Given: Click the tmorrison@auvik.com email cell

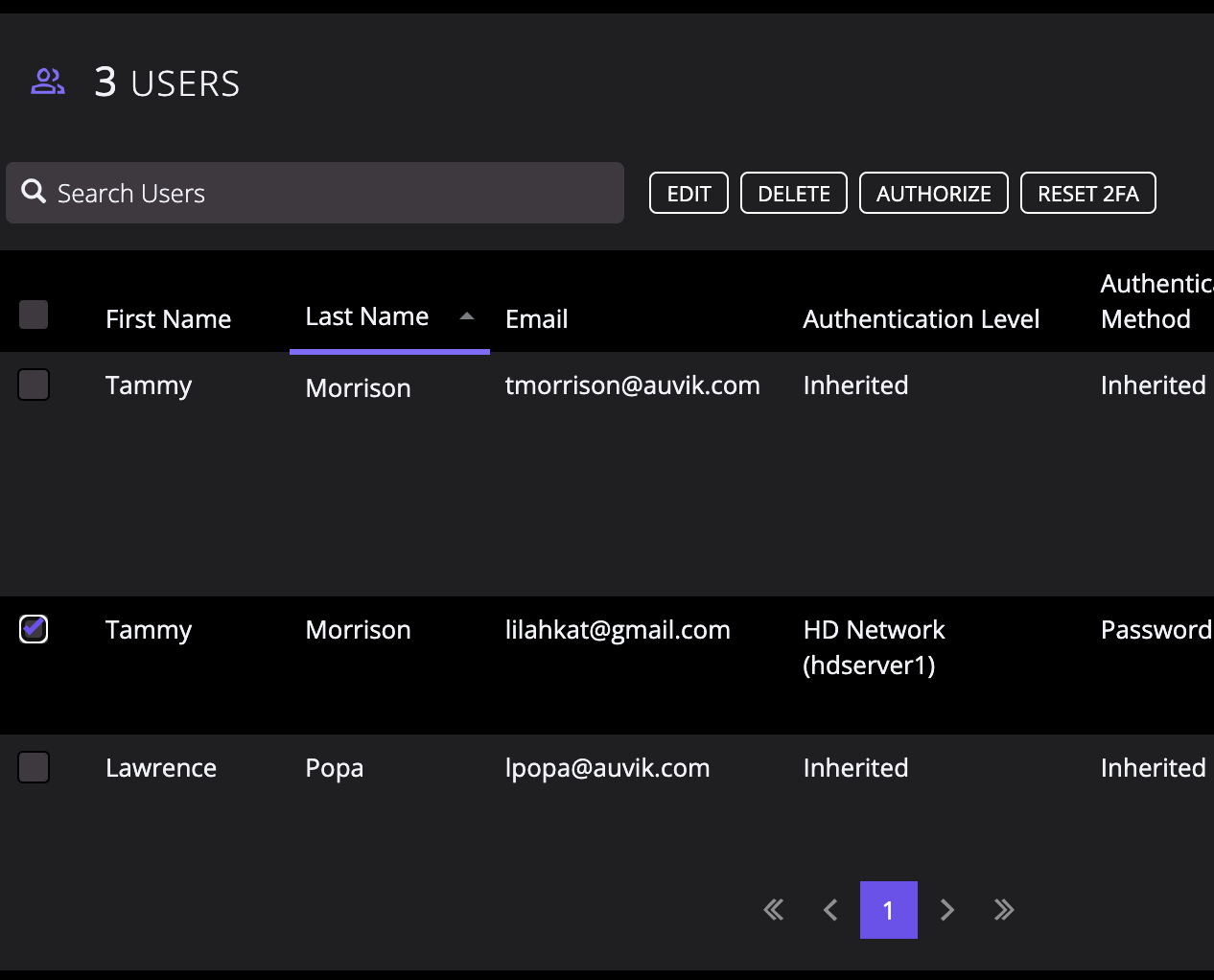Looking at the screenshot, I should (633, 385).
